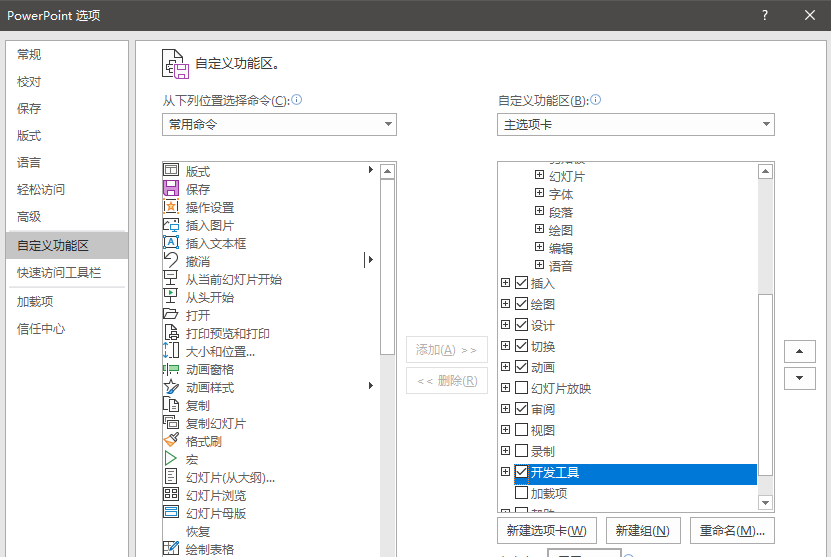Switch to 高级 options category
This screenshot has height=557, width=831.
[67, 217]
